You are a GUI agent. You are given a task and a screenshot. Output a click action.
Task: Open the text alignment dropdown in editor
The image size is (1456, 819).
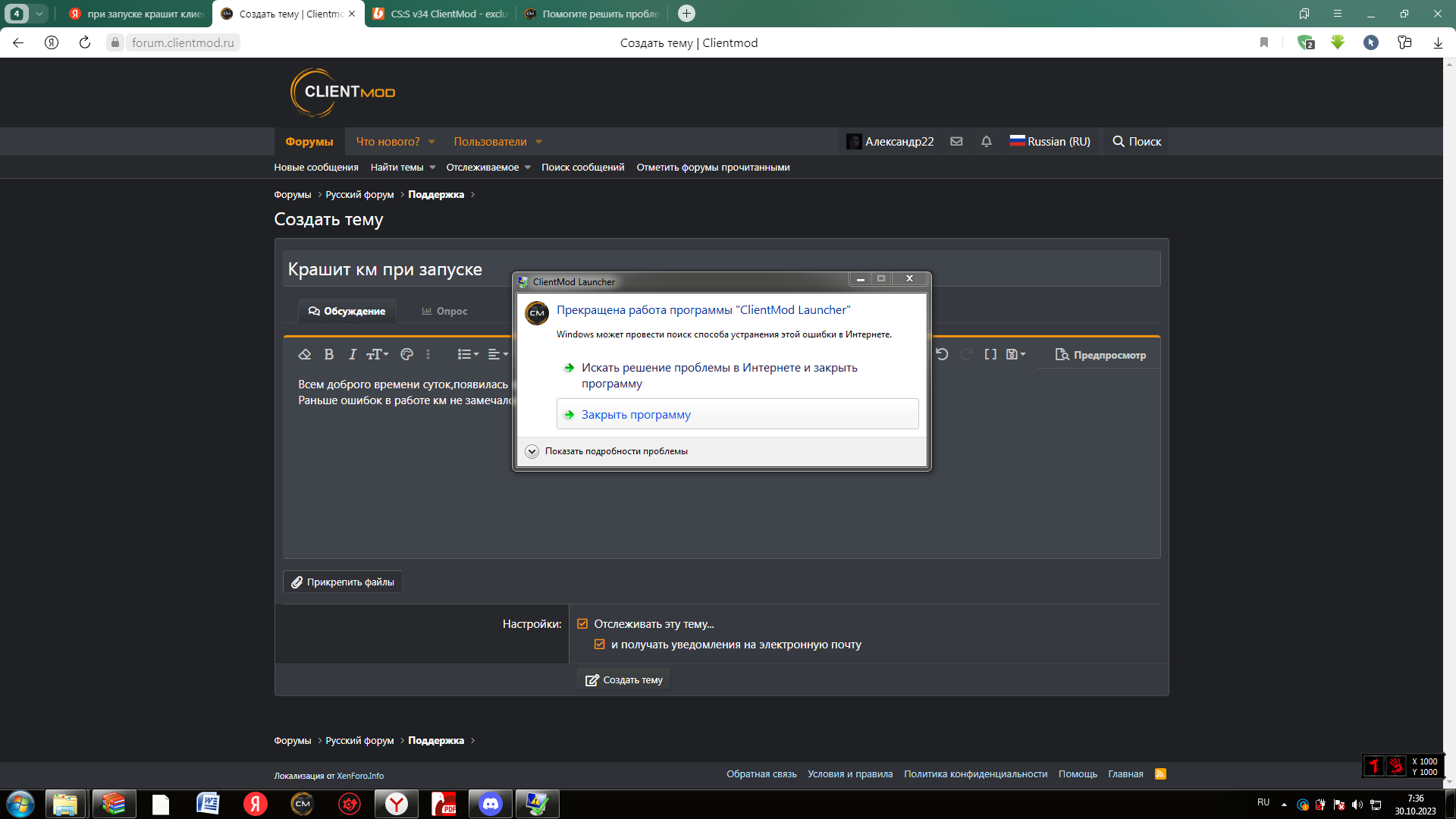click(x=497, y=354)
